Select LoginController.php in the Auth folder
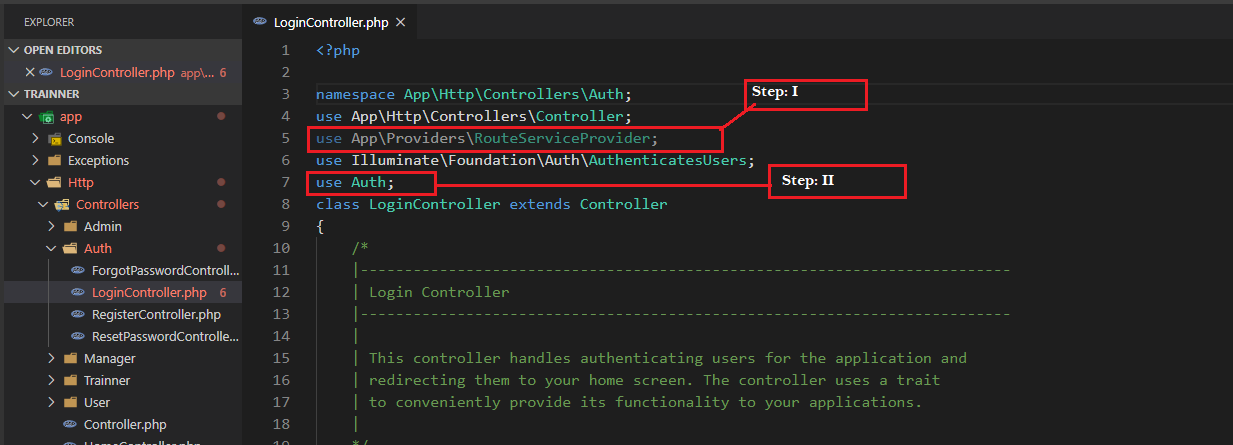Screen dimensions: 1233x445 pyautogui.click(x=149, y=293)
